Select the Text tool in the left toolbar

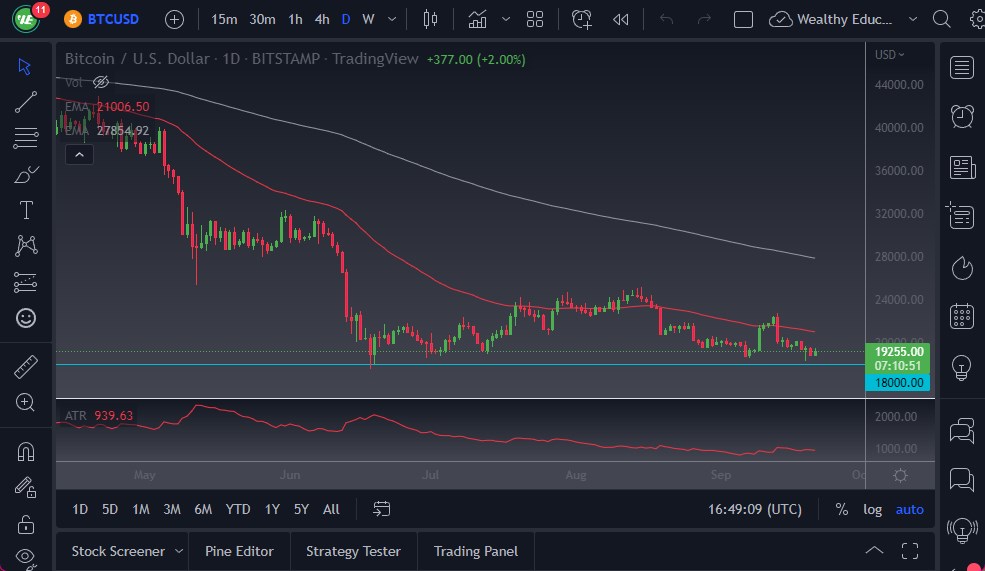click(x=26, y=210)
